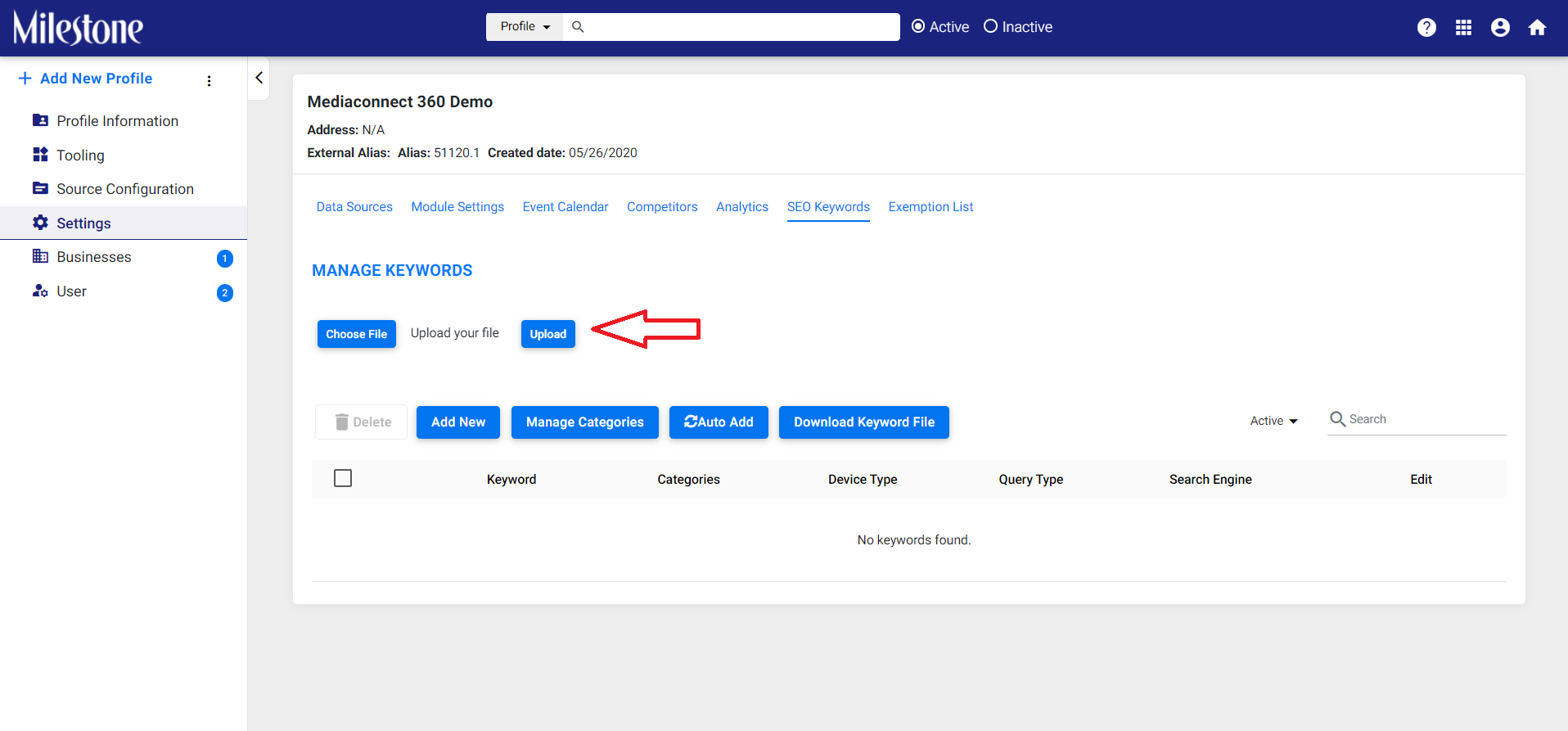Image resolution: width=1568 pixels, height=731 pixels.
Task: Click the 'No keywords found.' message
Action: tap(913, 540)
